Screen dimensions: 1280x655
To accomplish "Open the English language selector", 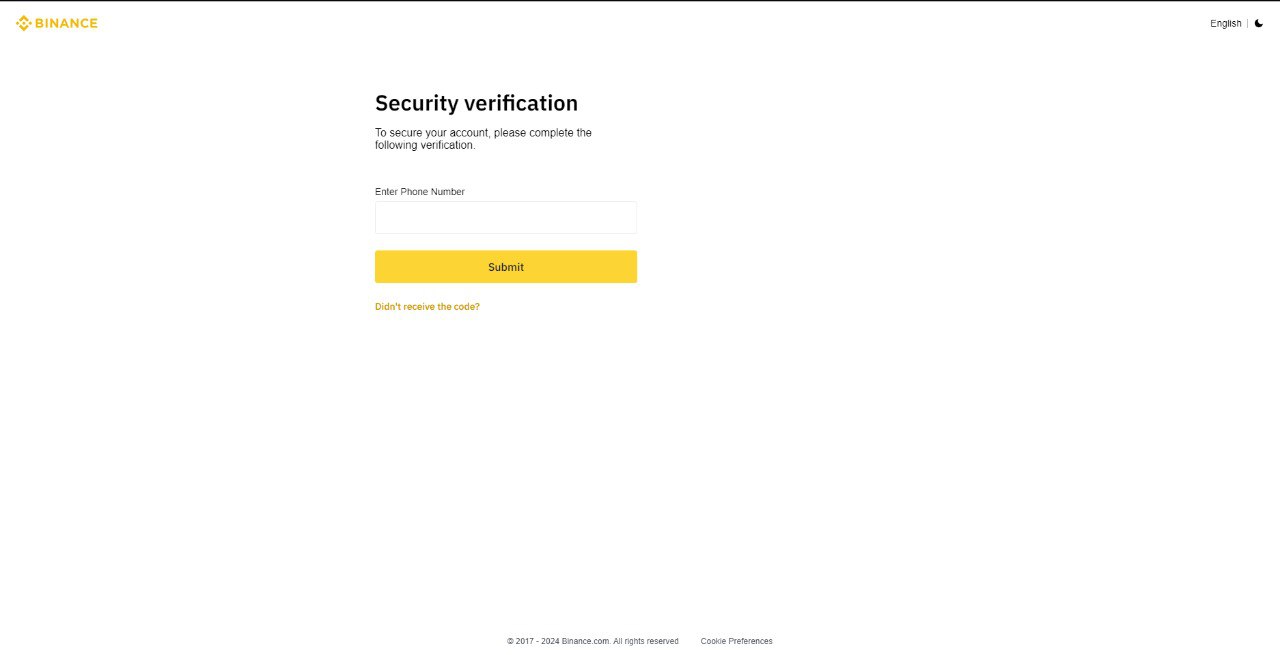I will pos(1225,23).
